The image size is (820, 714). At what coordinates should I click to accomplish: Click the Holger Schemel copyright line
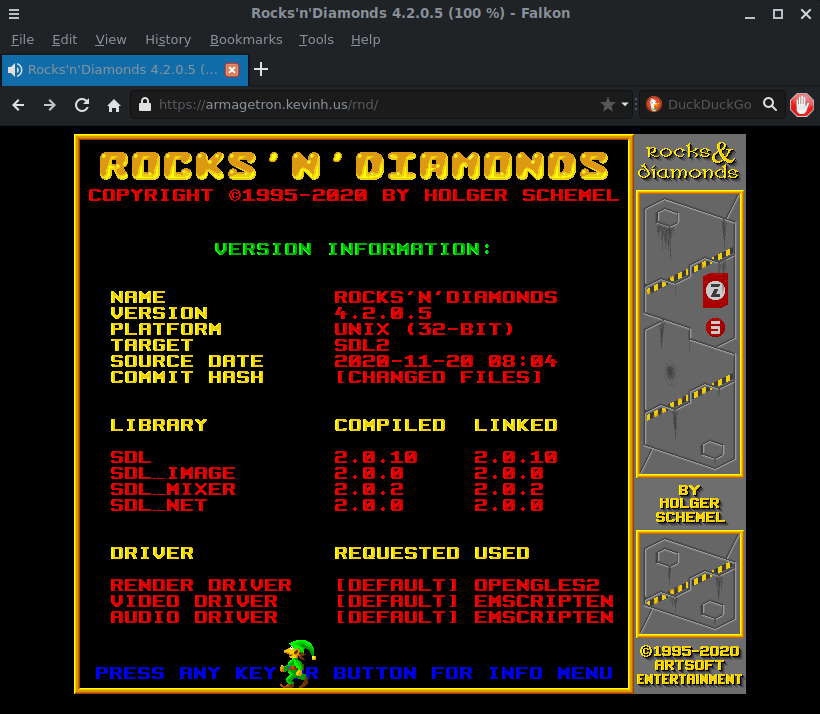click(x=354, y=195)
